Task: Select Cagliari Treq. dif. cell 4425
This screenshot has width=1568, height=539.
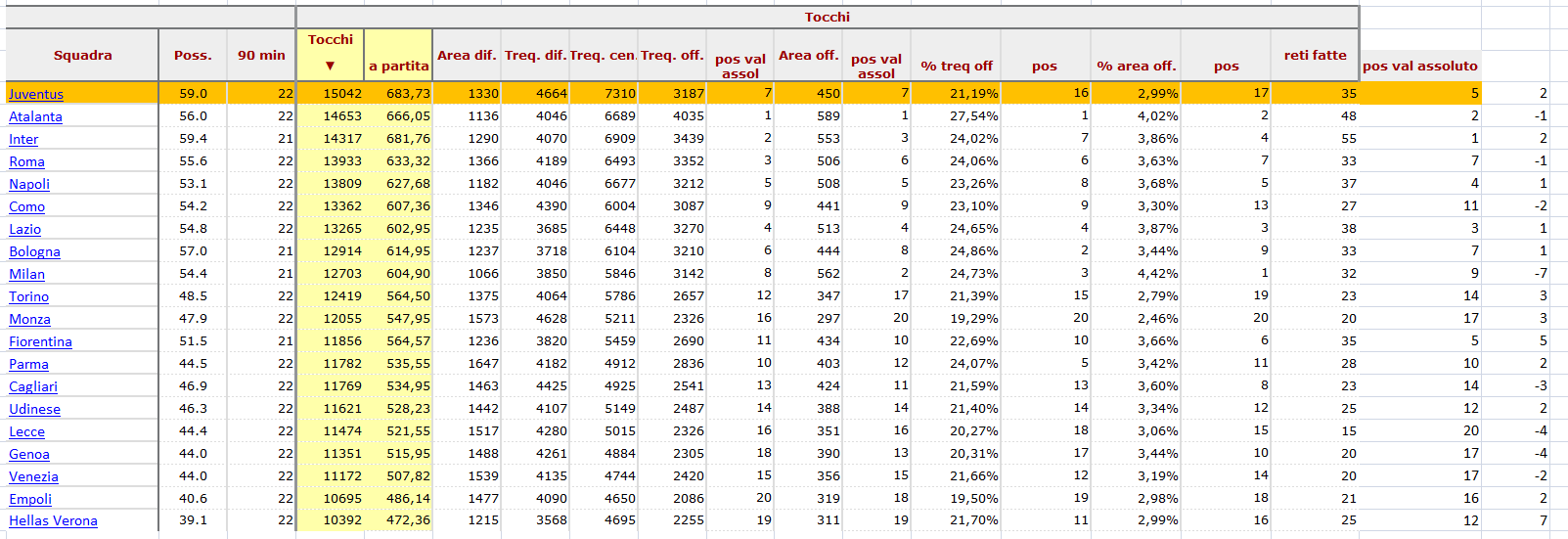Action: 535,385
